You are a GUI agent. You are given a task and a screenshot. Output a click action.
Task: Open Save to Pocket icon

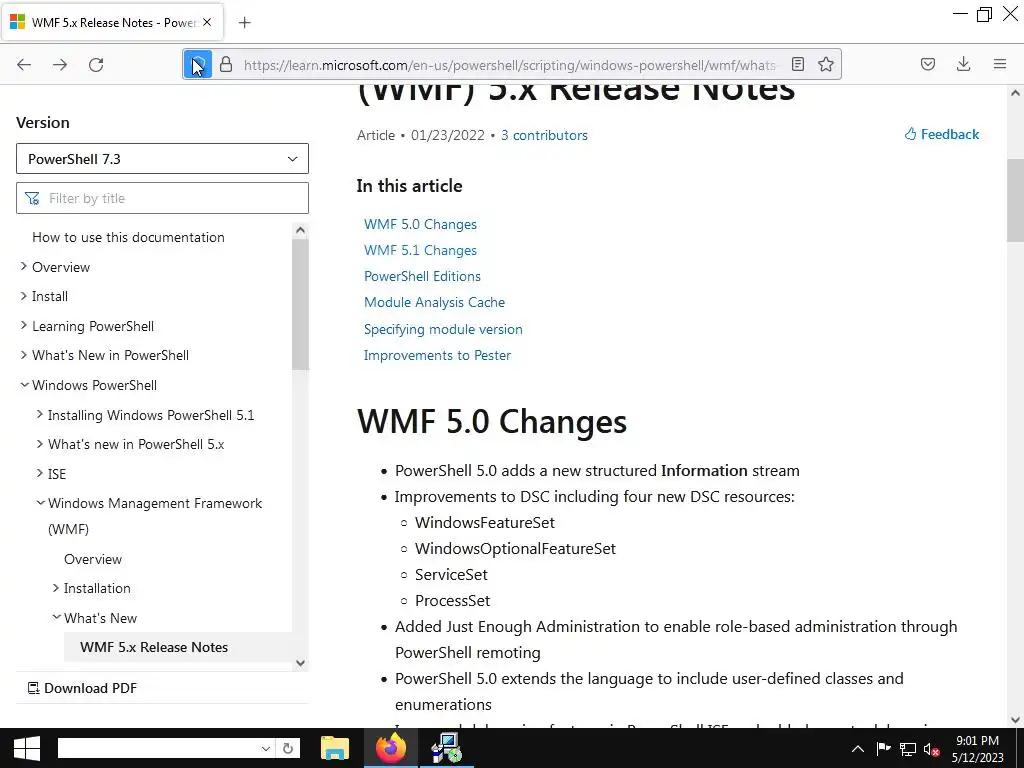coord(927,64)
